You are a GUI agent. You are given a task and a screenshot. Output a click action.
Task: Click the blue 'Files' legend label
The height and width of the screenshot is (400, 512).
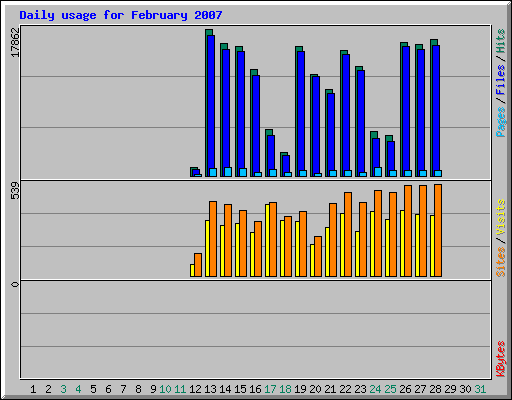(x=501, y=79)
